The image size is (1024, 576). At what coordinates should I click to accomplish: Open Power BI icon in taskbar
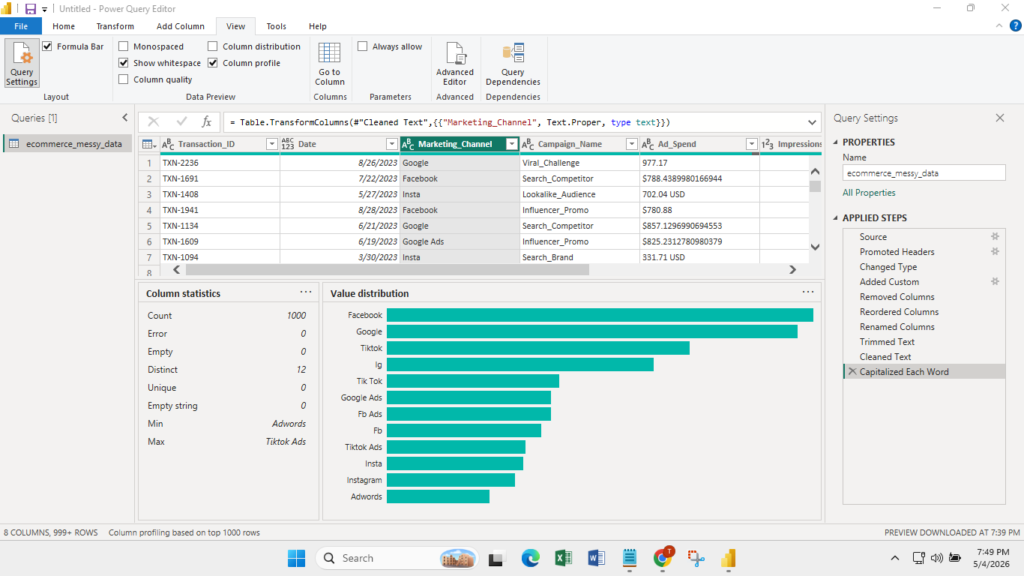pos(728,558)
